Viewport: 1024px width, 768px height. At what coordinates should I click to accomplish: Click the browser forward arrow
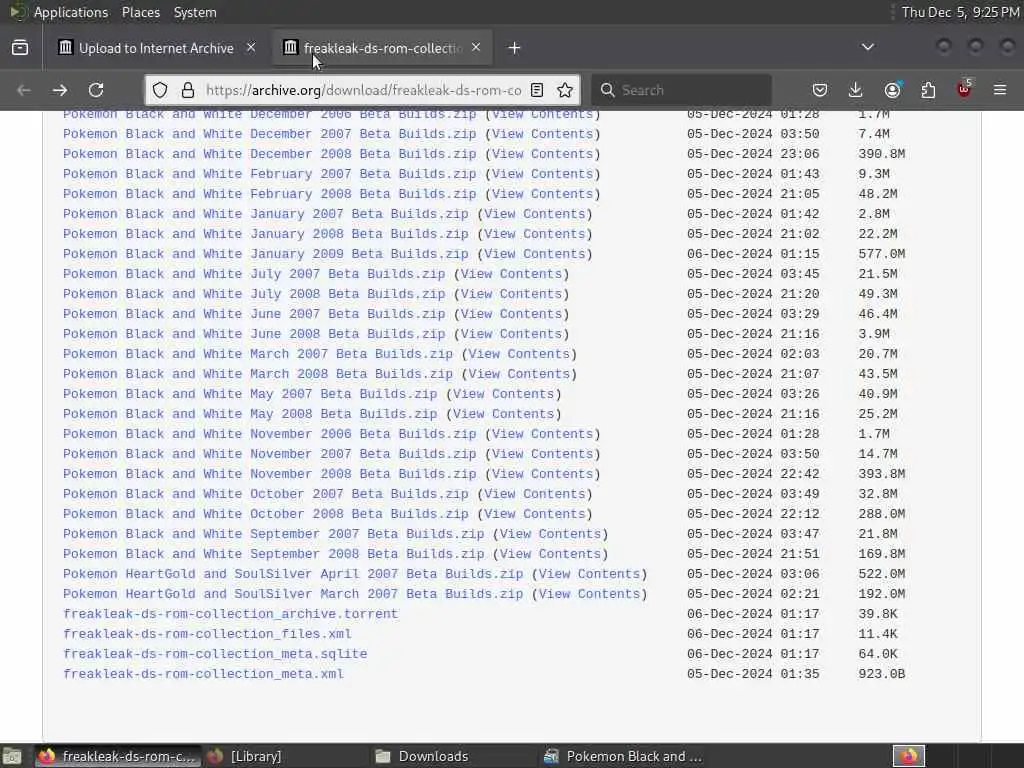coord(60,90)
